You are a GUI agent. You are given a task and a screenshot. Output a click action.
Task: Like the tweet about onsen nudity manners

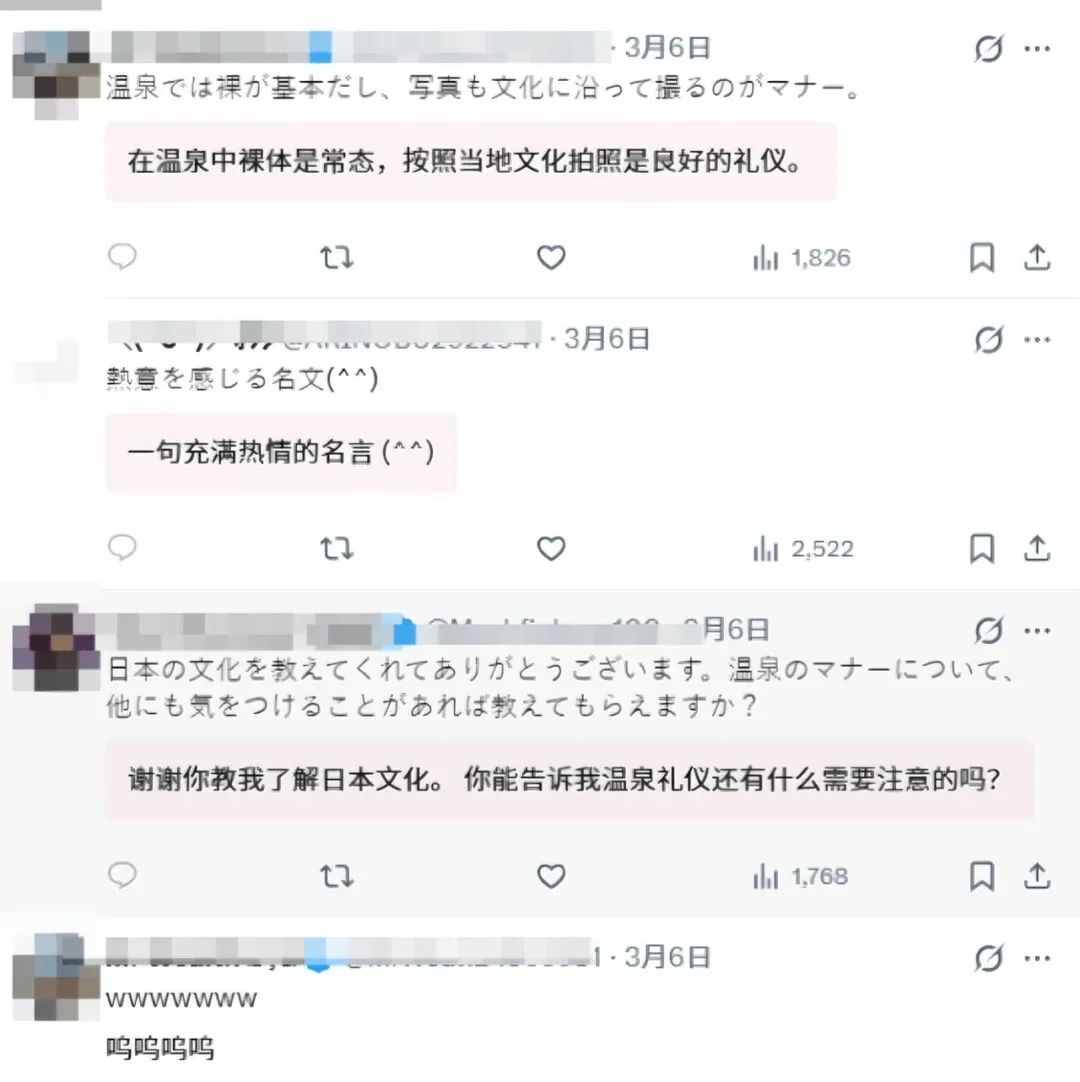[x=551, y=258]
